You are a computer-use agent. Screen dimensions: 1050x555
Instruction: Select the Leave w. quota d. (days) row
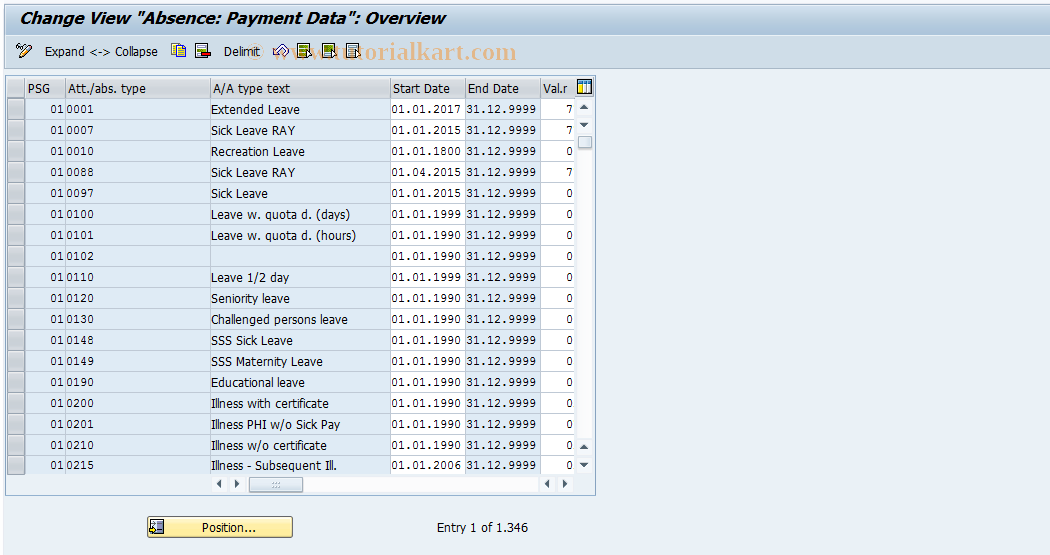tap(16, 214)
